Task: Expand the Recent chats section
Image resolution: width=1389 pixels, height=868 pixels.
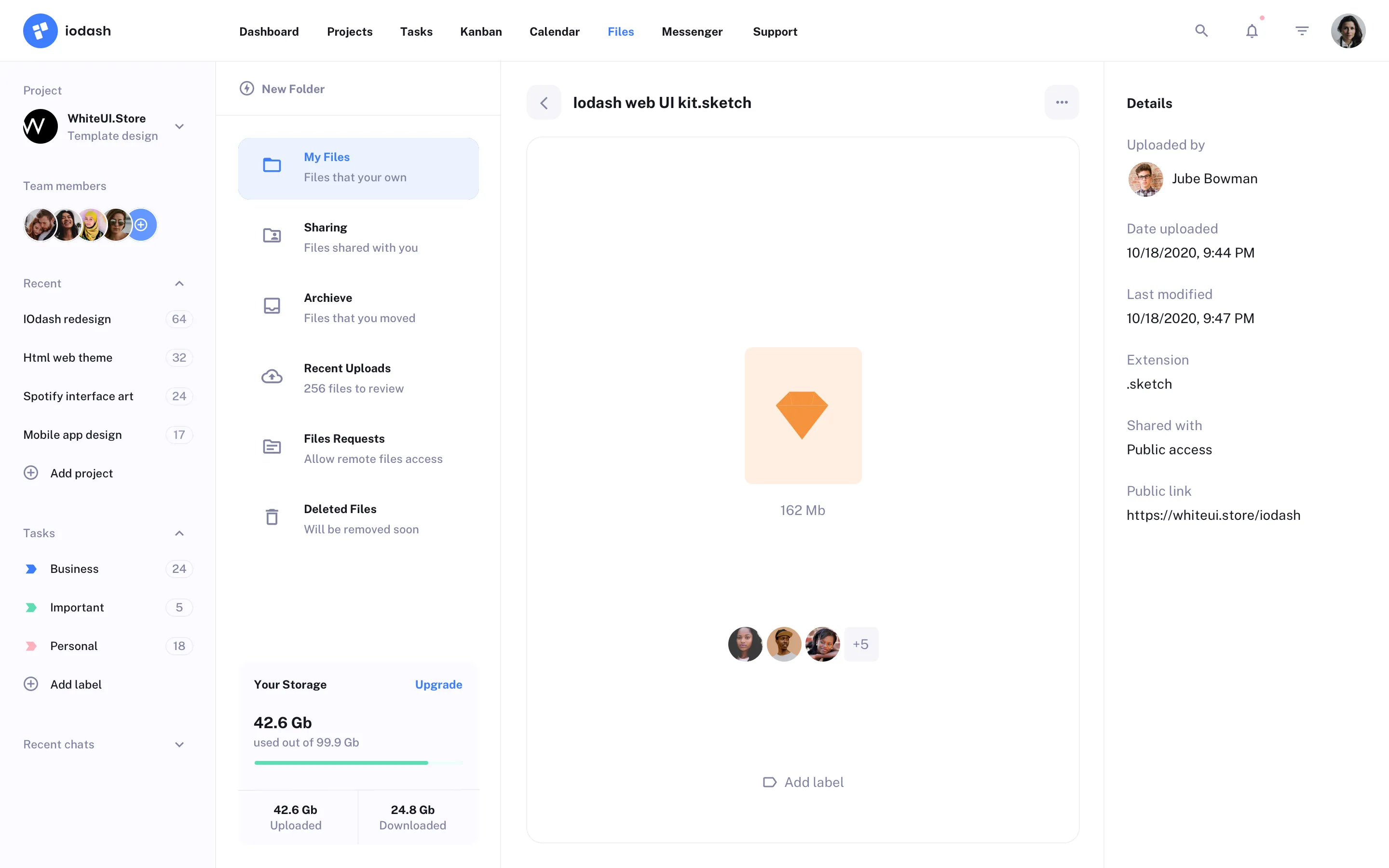Action: 179,744
